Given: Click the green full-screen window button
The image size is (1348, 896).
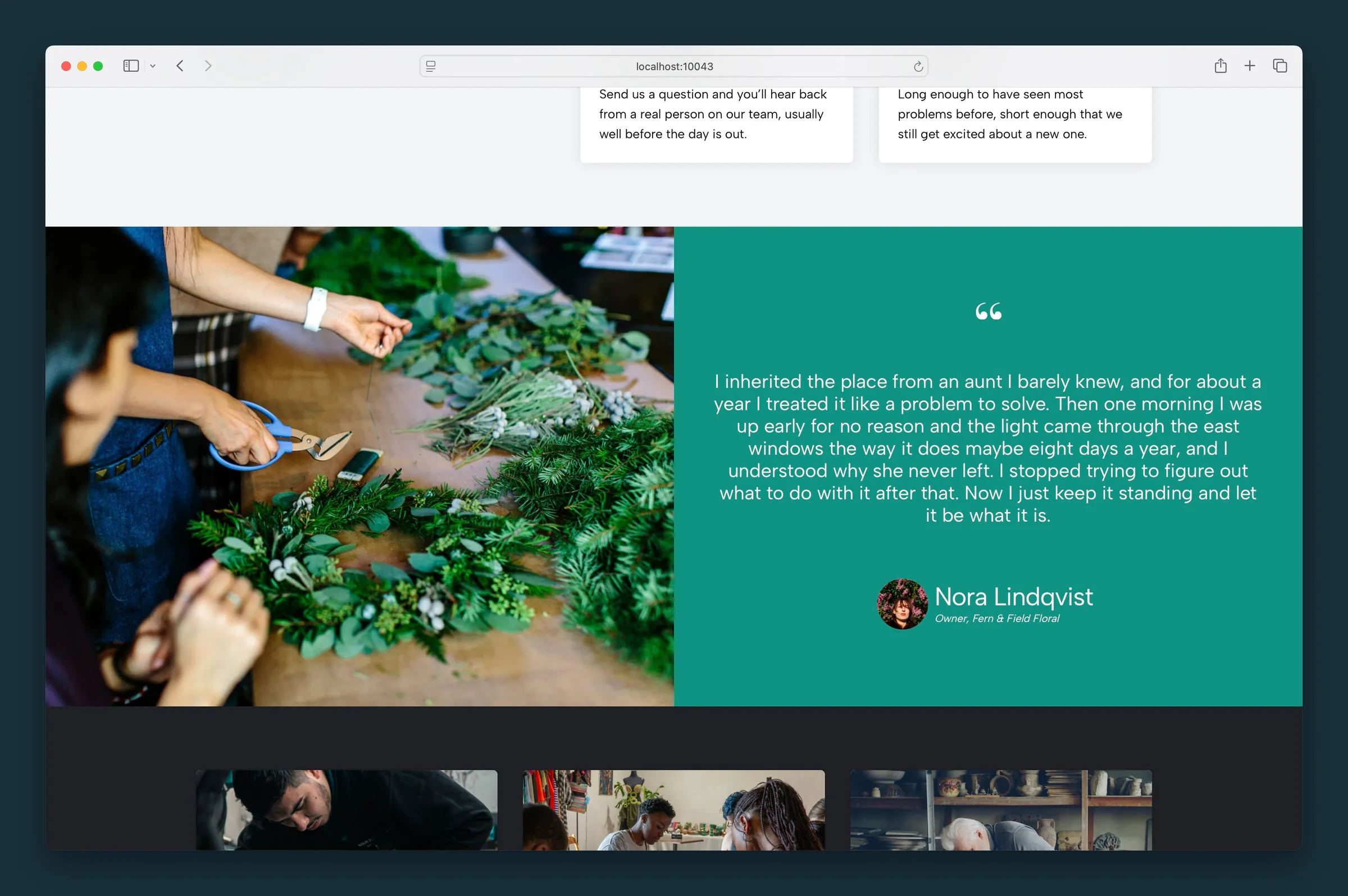Looking at the screenshot, I should tap(98, 66).
